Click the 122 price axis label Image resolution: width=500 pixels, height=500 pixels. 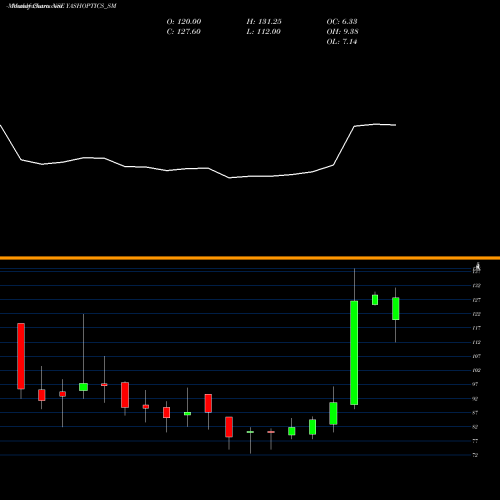point(476,314)
